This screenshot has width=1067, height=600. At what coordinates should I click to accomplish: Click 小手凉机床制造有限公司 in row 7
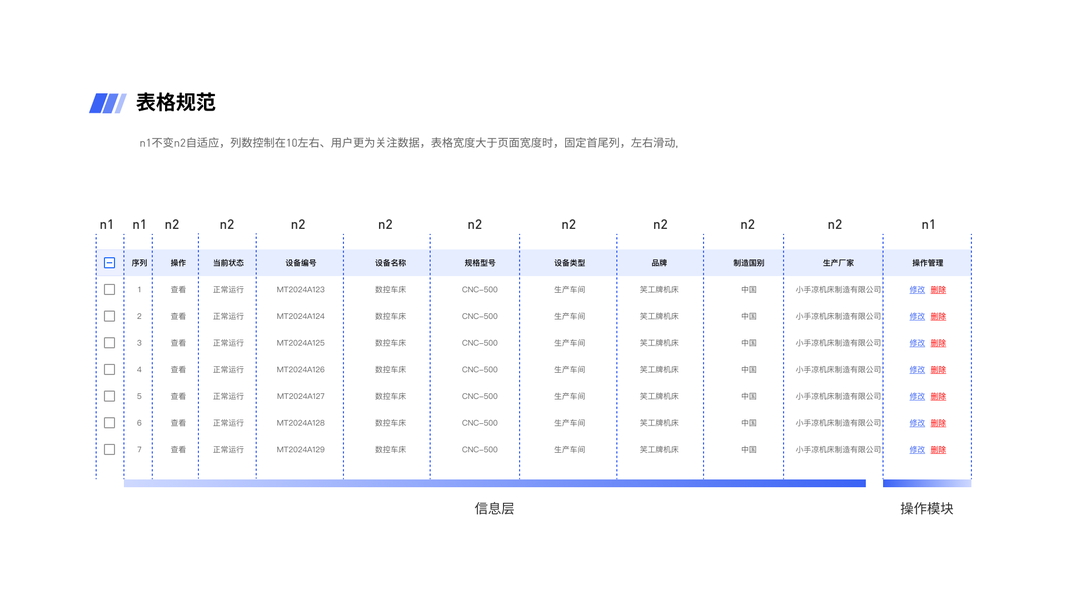[x=838, y=450]
